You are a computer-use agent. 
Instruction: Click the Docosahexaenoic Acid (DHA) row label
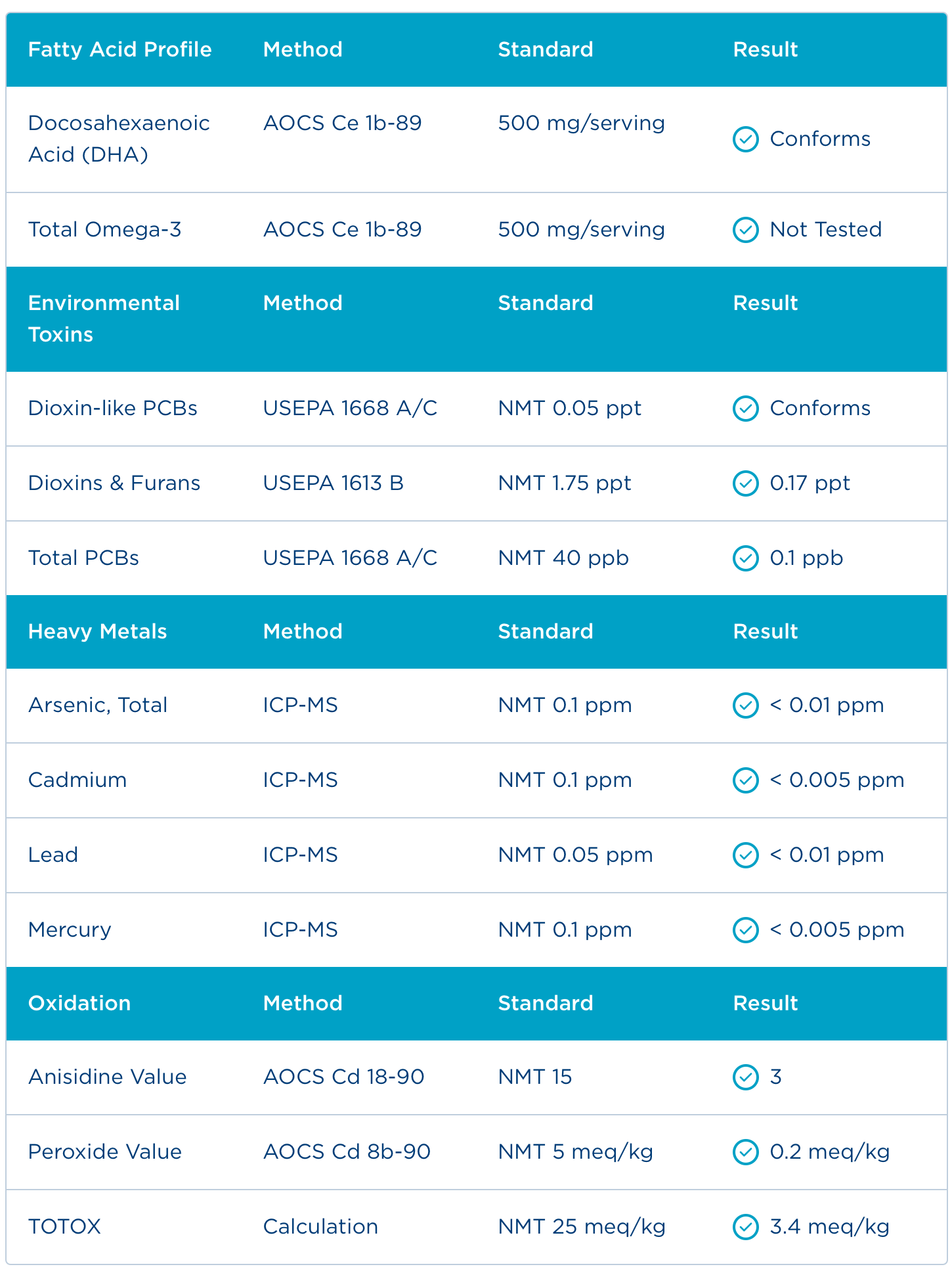coord(119,139)
